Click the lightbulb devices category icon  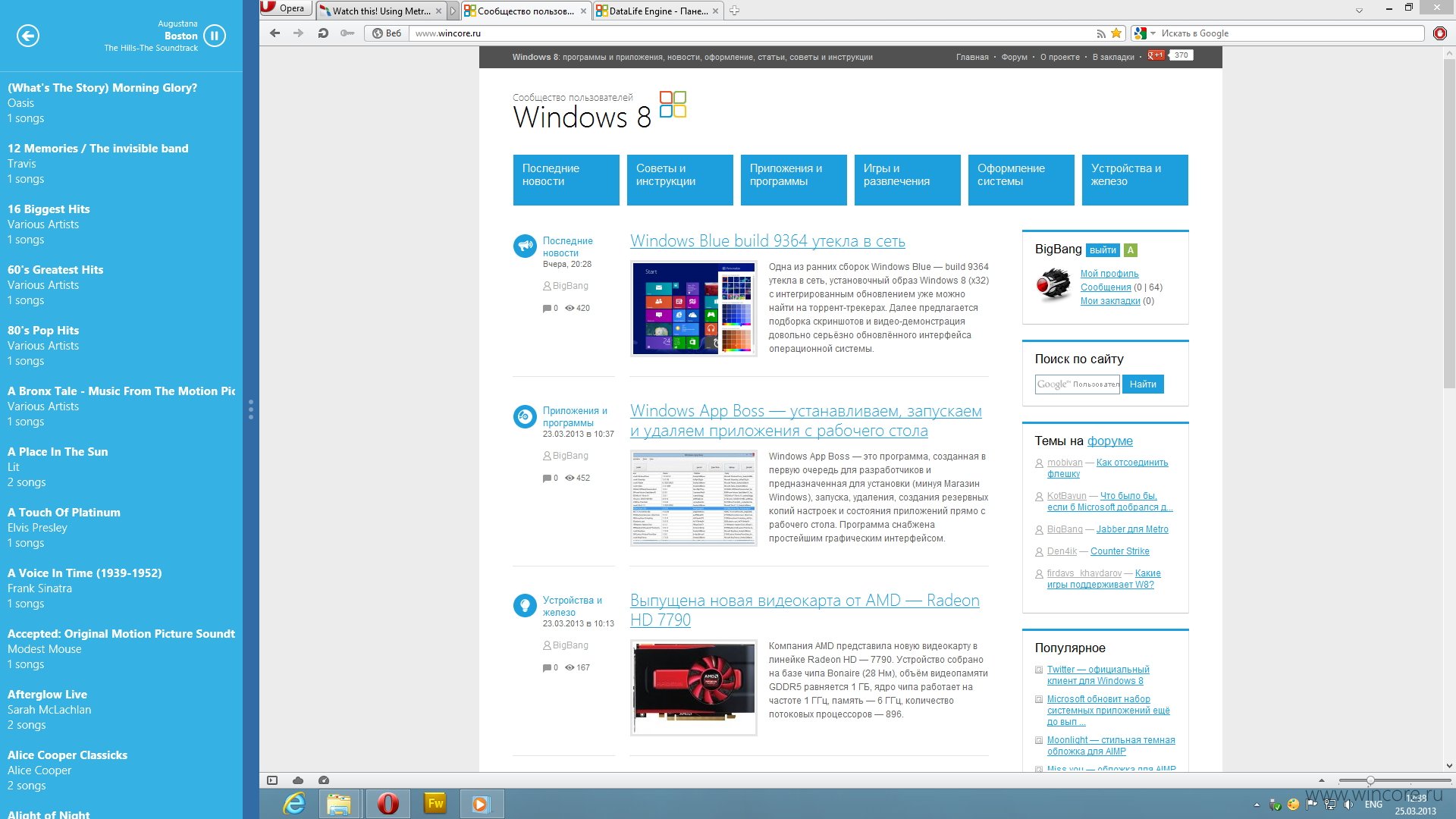[x=525, y=605]
